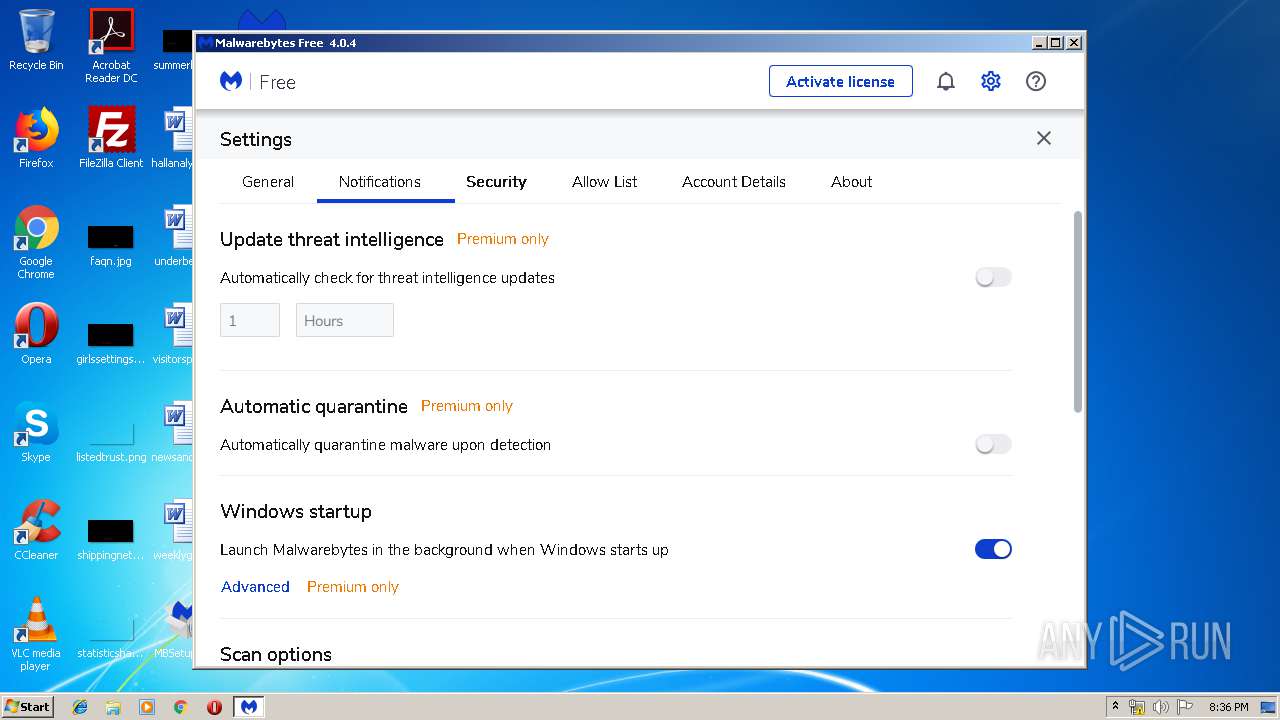This screenshot has width=1280, height=720.
Task: Switch to the Notifications tab
Action: coord(380,182)
